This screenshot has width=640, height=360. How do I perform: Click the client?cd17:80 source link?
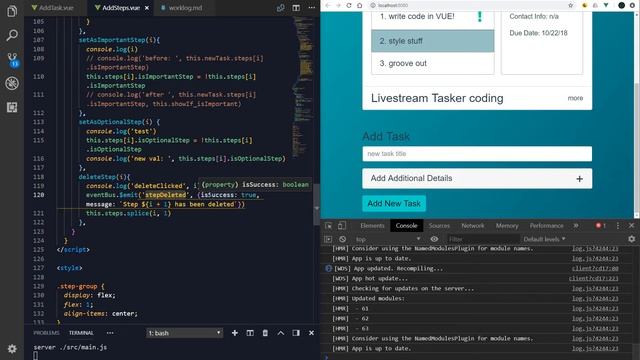point(595,269)
